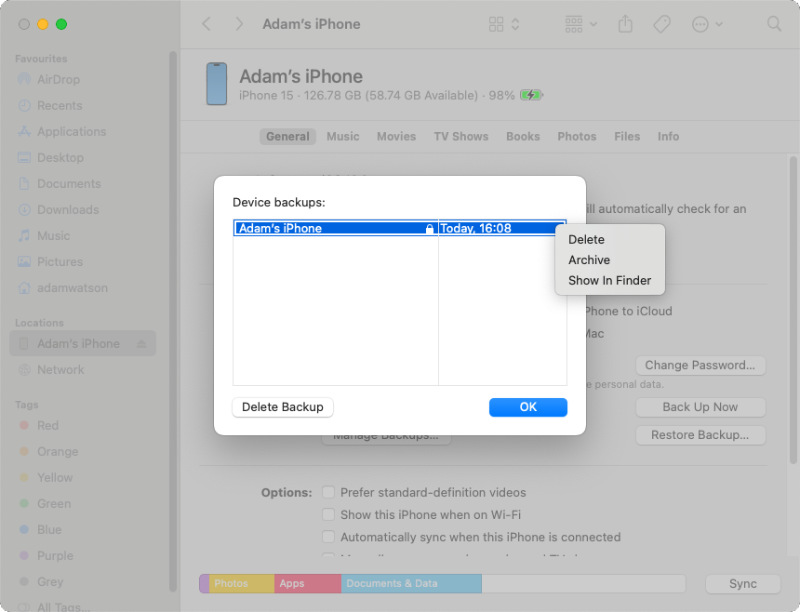Click the lock icon on backup row
Image resolution: width=800 pixels, height=612 pixels.
coord(430,228)
